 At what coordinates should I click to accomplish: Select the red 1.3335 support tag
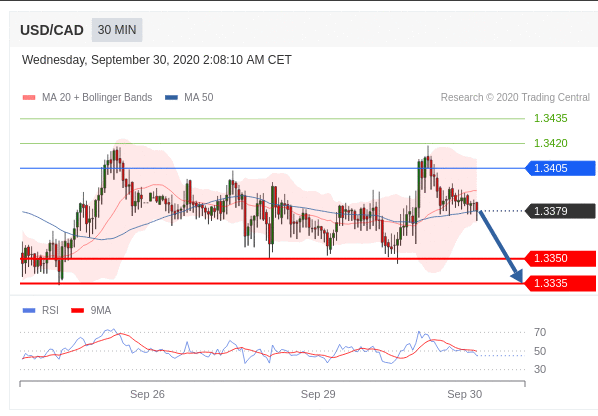[560, 283]
